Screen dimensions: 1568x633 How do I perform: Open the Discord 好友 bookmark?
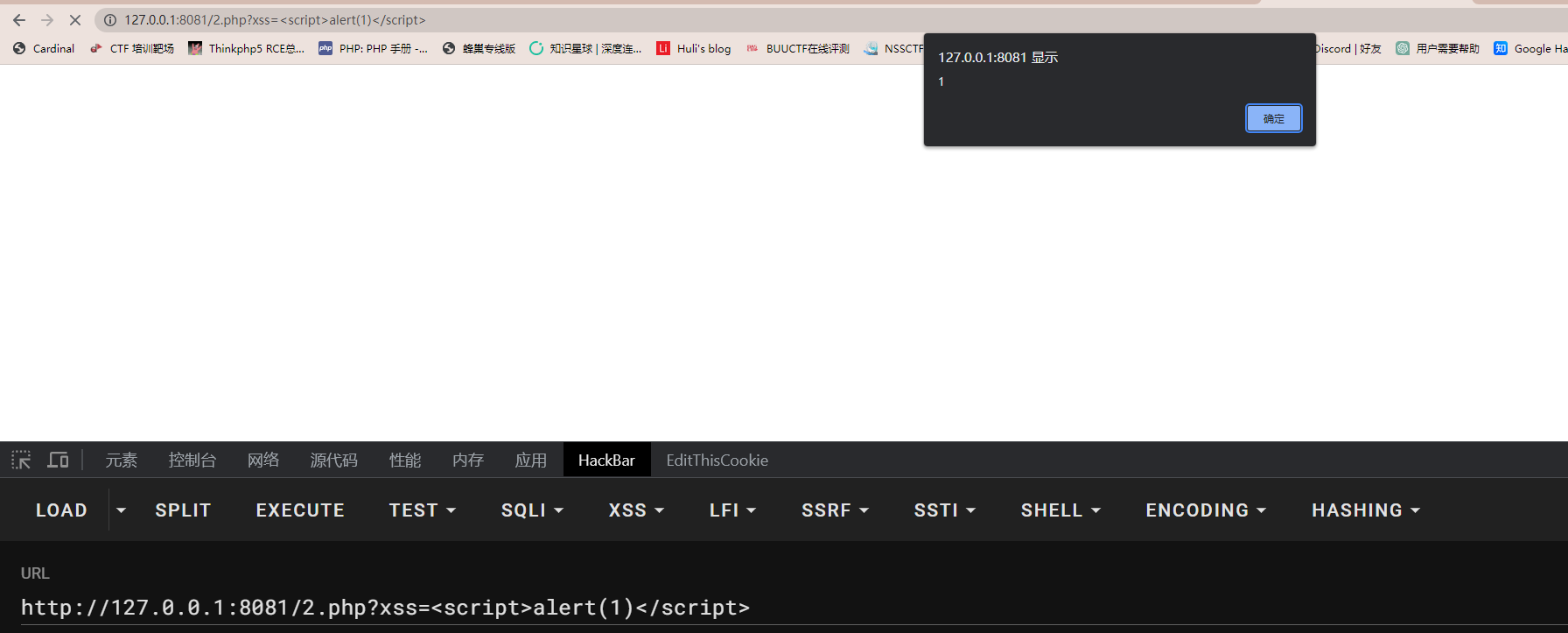(1348, 49)
